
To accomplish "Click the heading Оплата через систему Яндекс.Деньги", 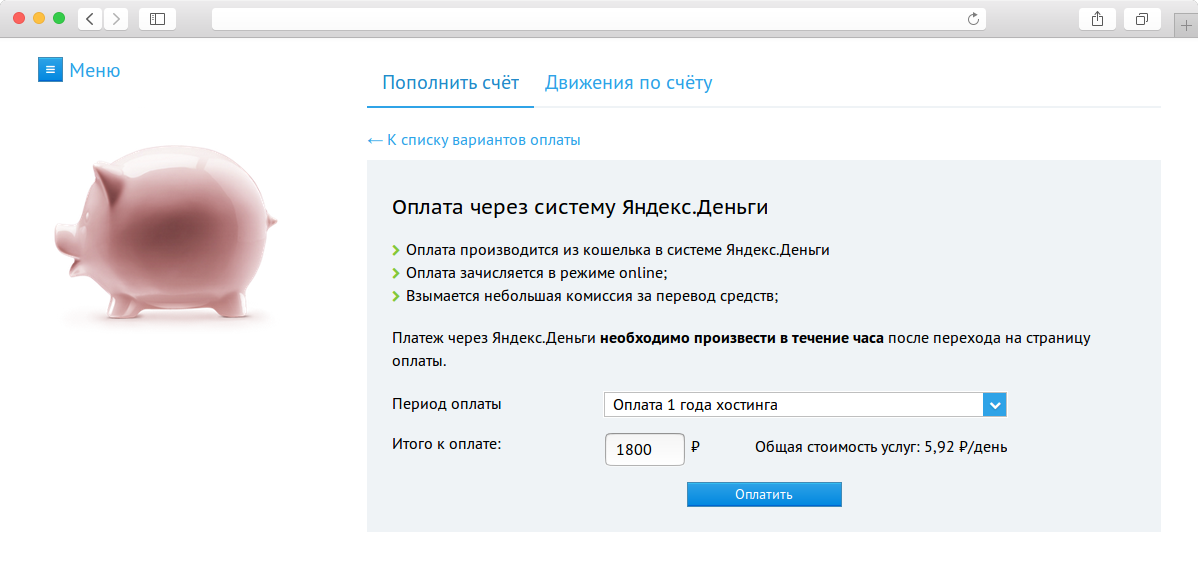I will pyautogui.click(x=580, y=207).
